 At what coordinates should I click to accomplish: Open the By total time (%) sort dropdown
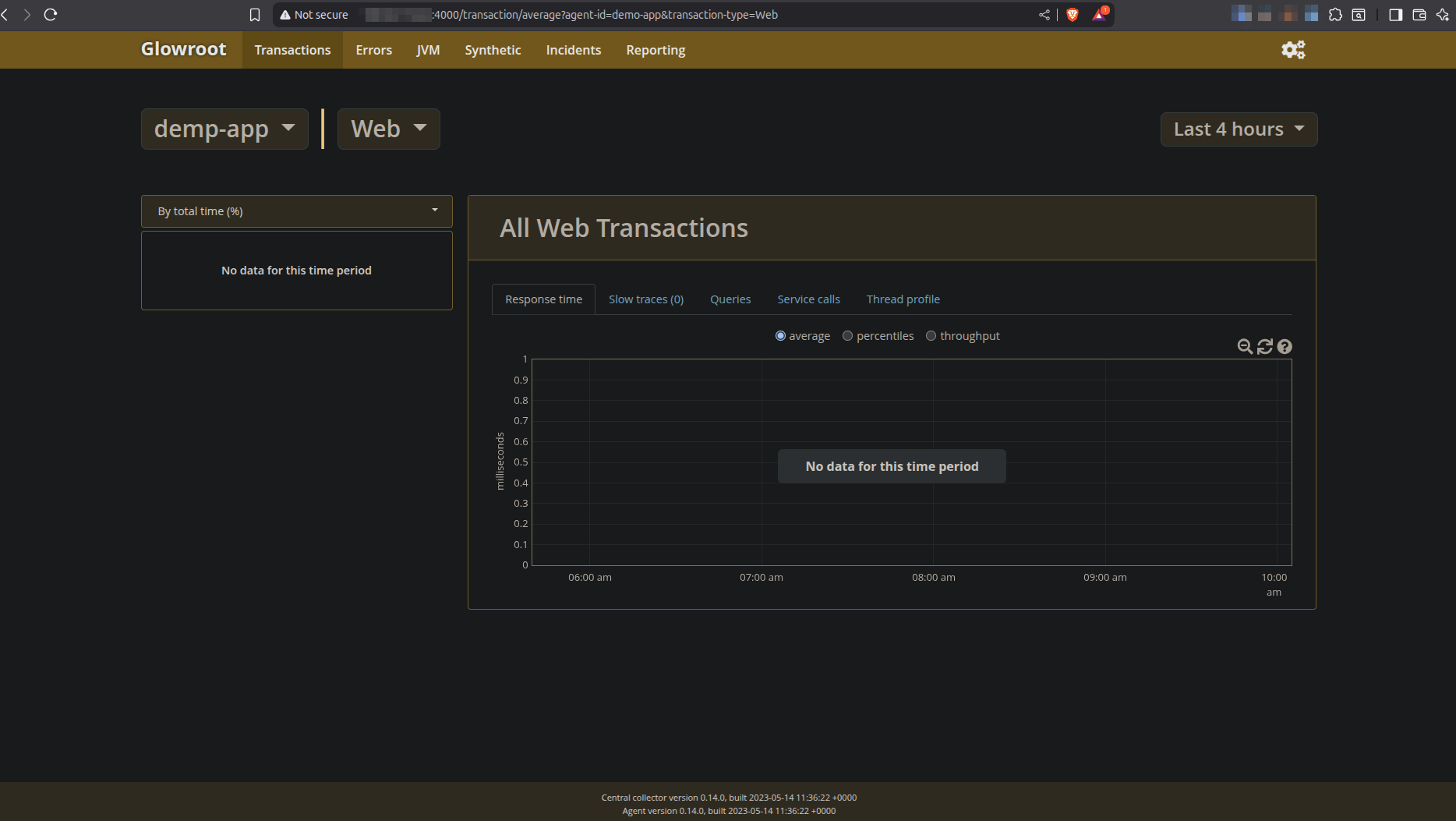[296, 211]
